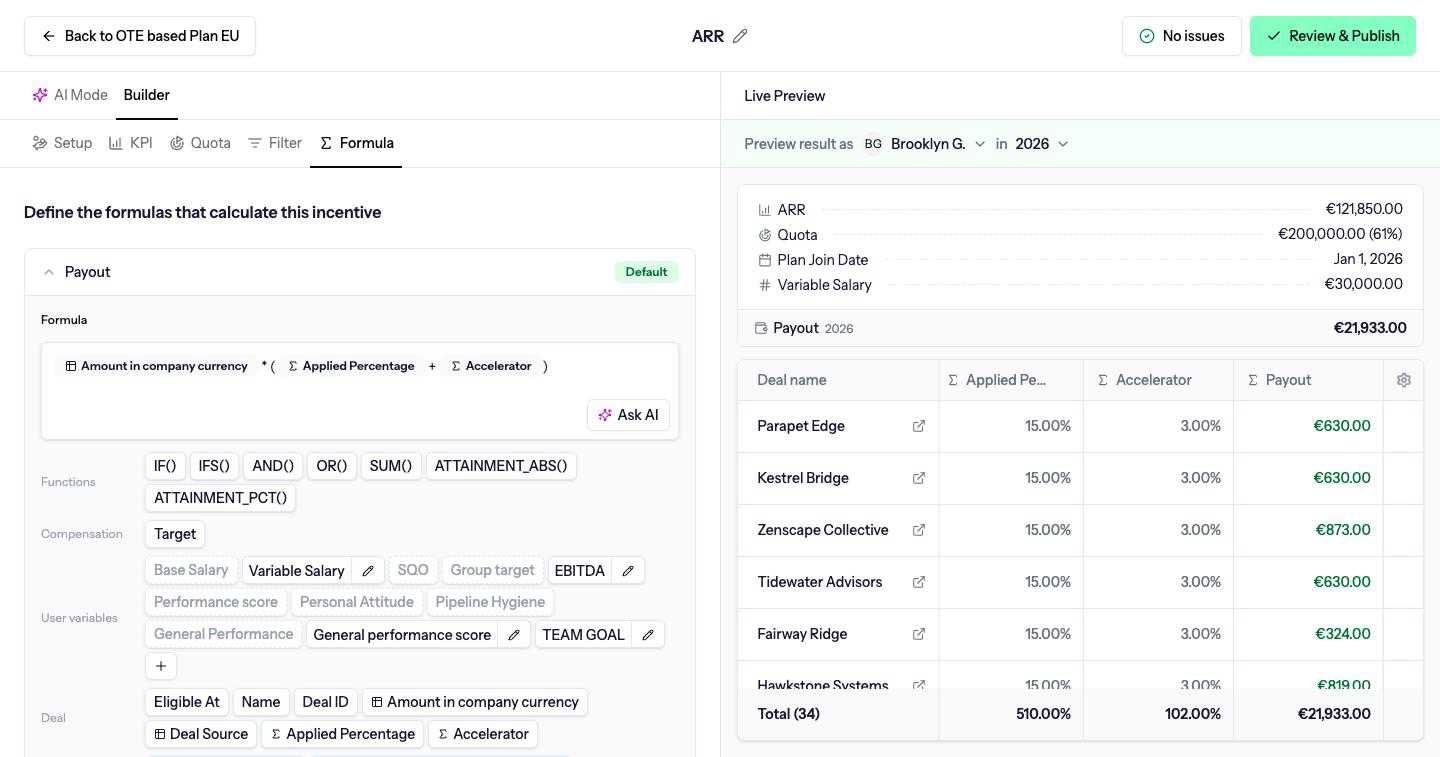Edit the Variable Salary user variable

(x=368, y=570)
